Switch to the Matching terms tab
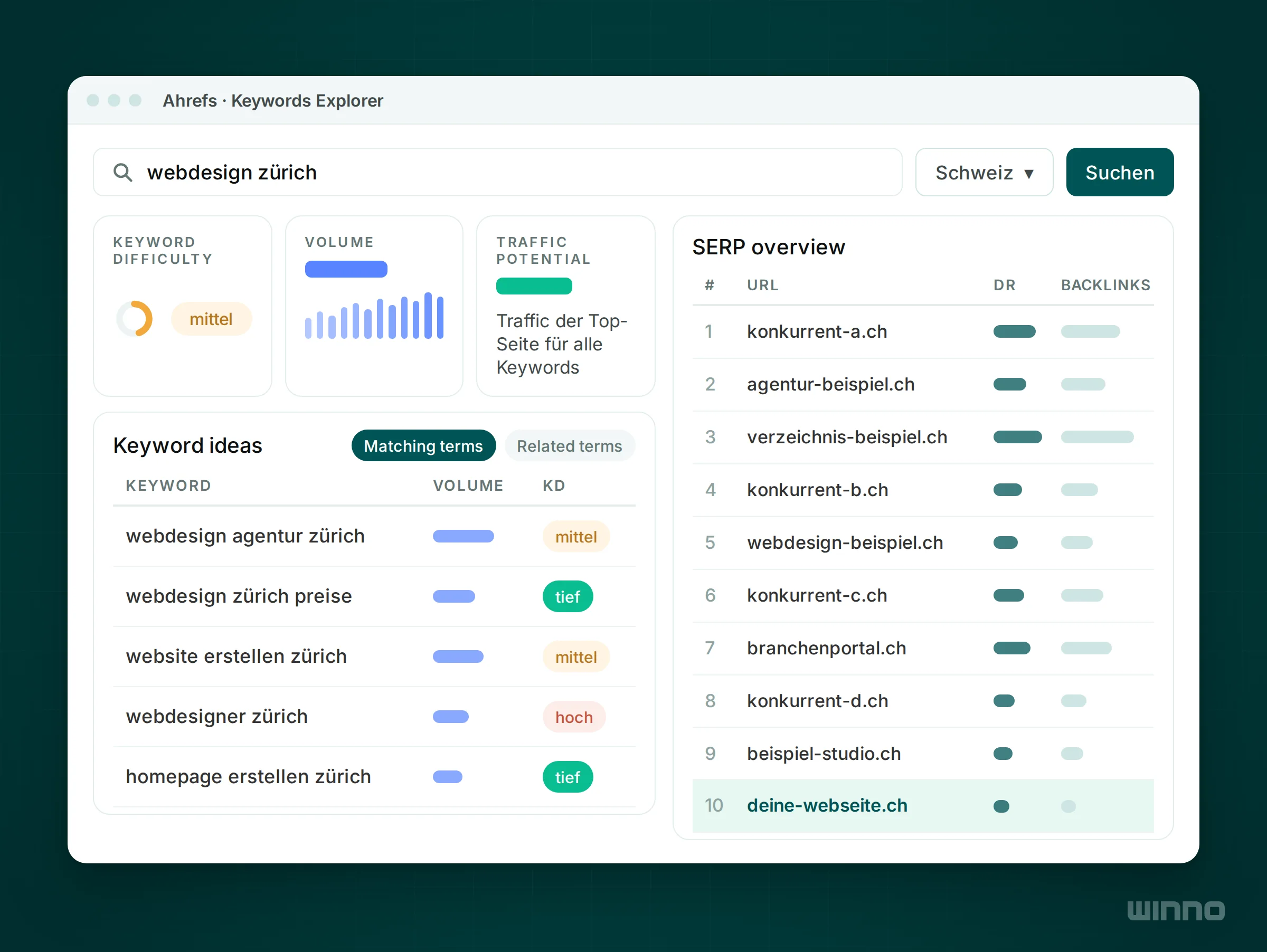 pos(423,445)
